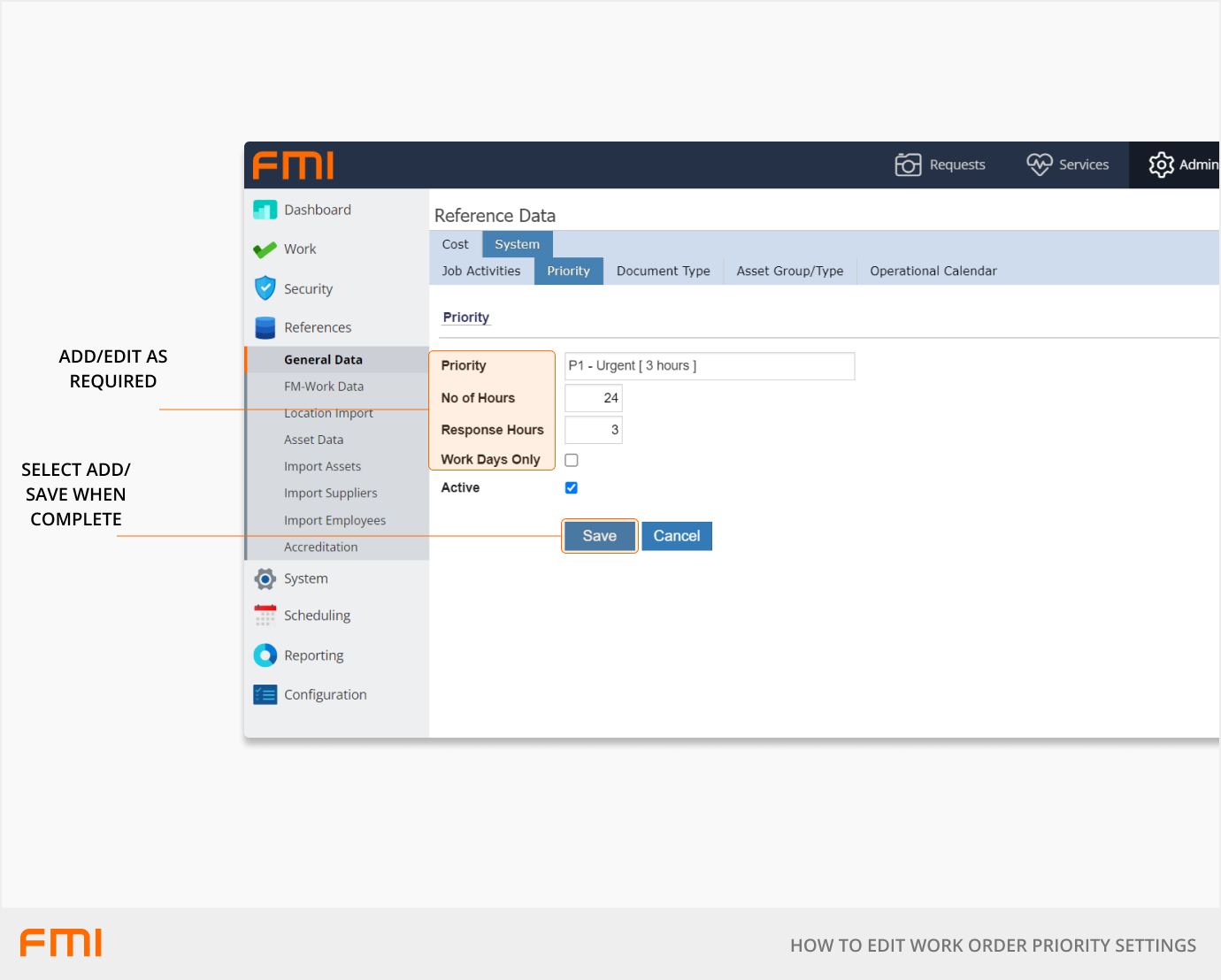This screenshot has width=1221, height=980.
Task: Click the Priority name text field
Action: tap(710, 366)
